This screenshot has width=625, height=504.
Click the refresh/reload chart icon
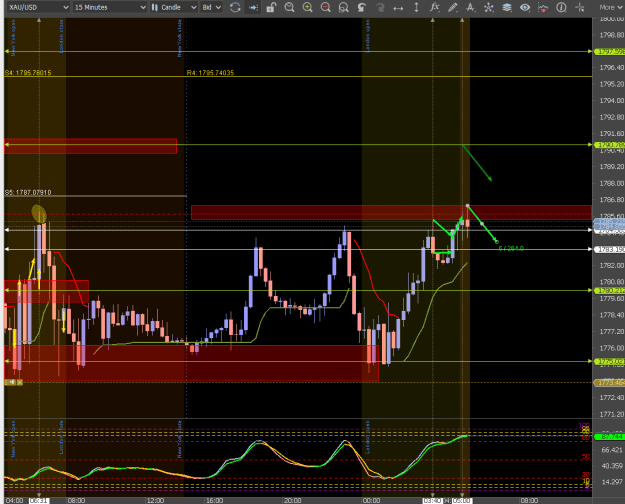click(x=235, y=7)
